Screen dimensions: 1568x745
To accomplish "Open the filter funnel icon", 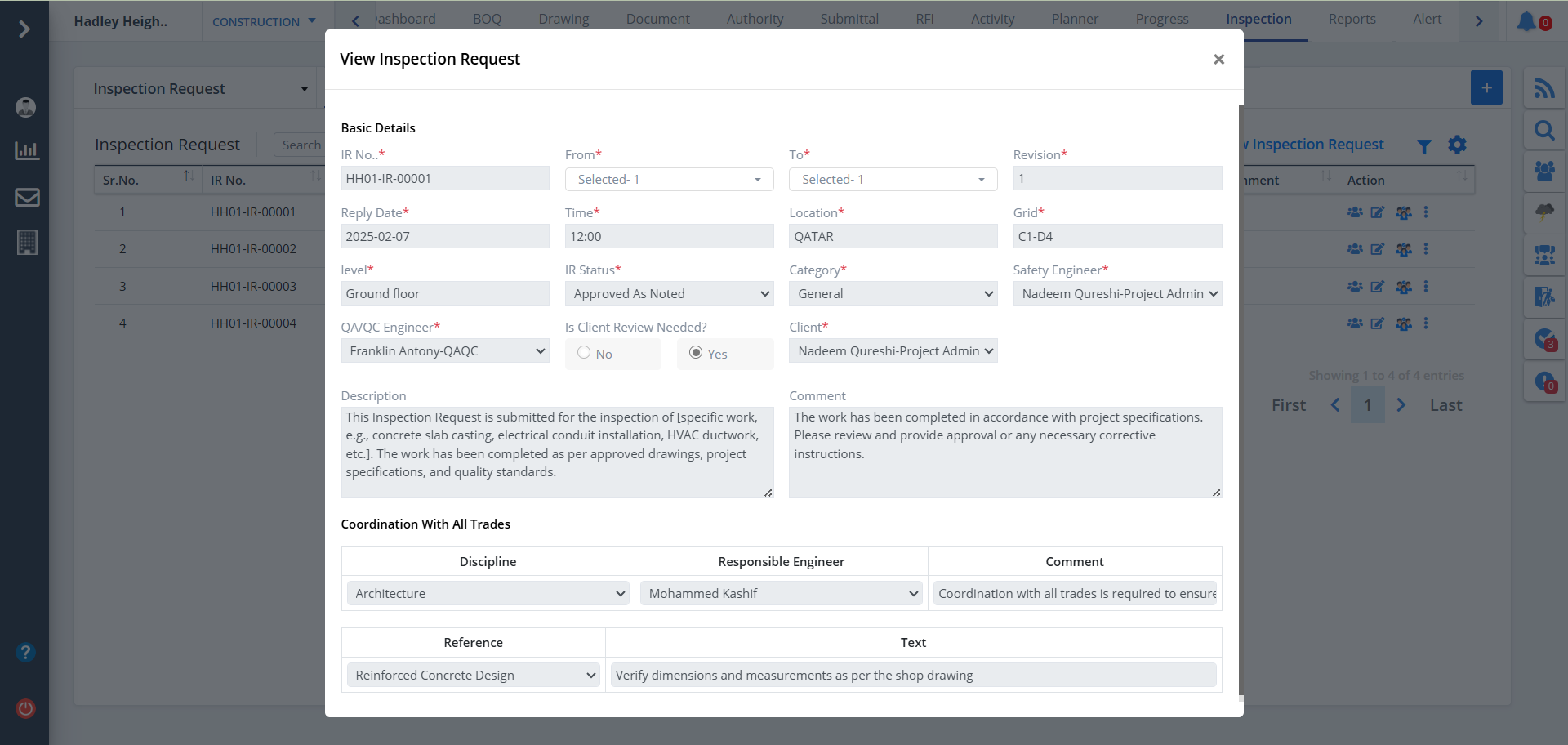I will click(x=1423, y=146).
